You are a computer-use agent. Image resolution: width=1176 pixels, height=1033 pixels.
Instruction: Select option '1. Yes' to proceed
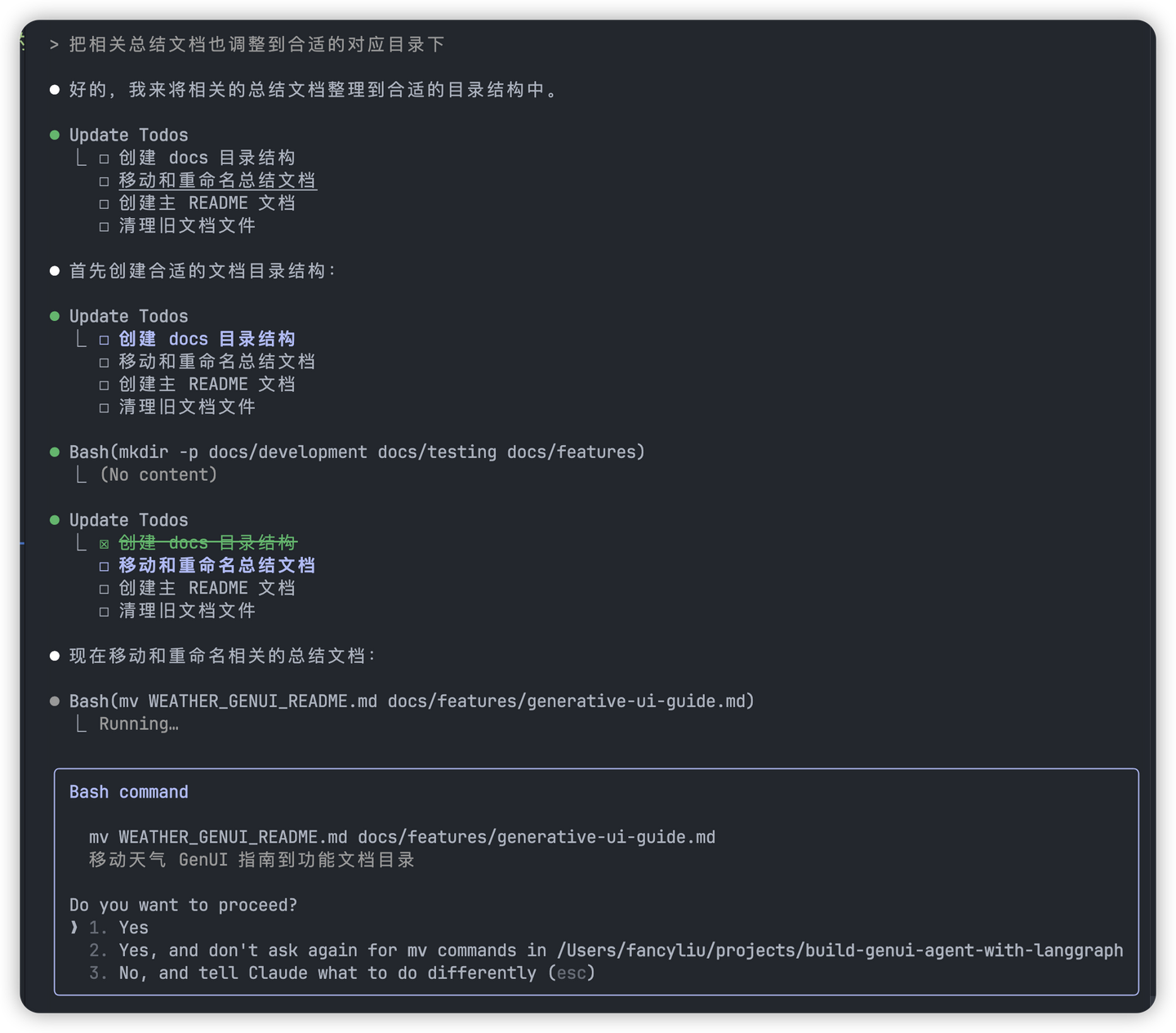132,927
